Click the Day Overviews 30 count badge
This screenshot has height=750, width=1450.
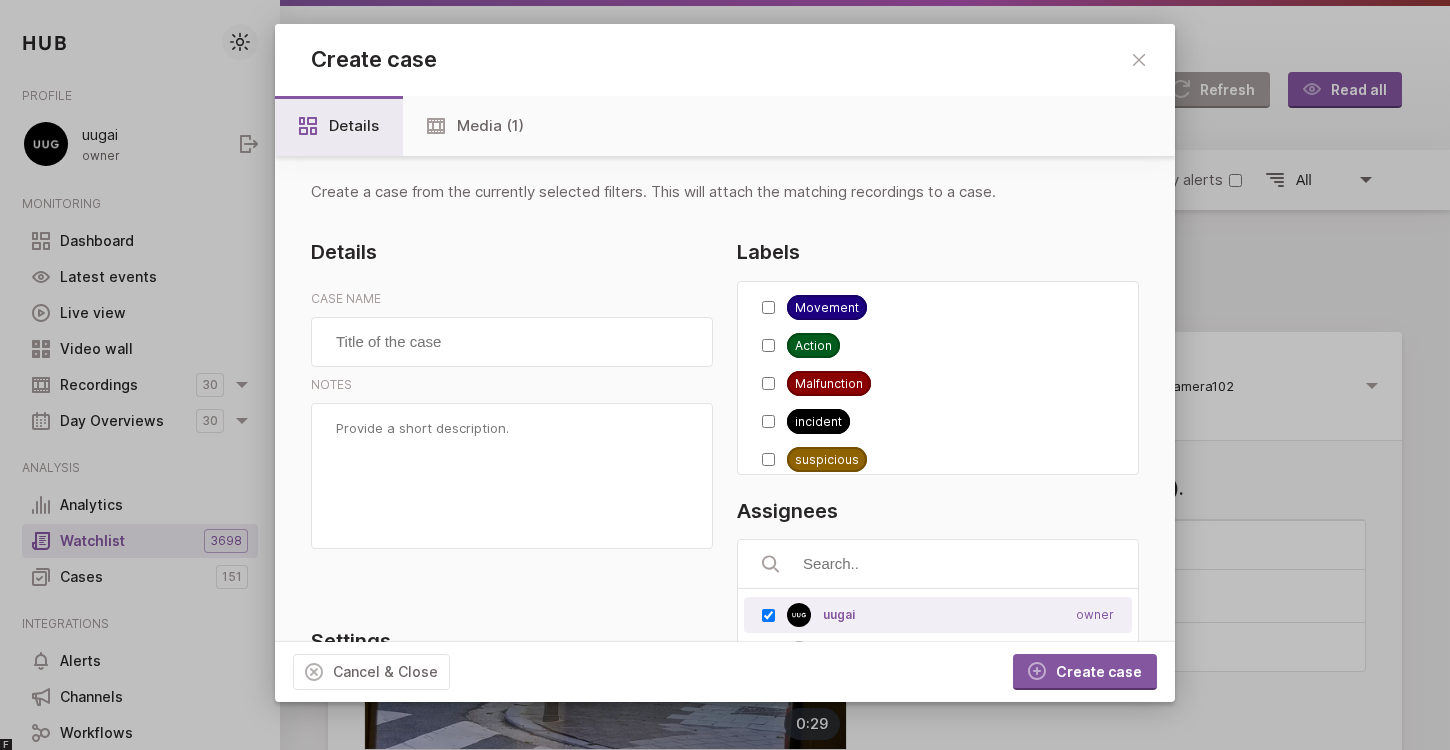[210, 421]
